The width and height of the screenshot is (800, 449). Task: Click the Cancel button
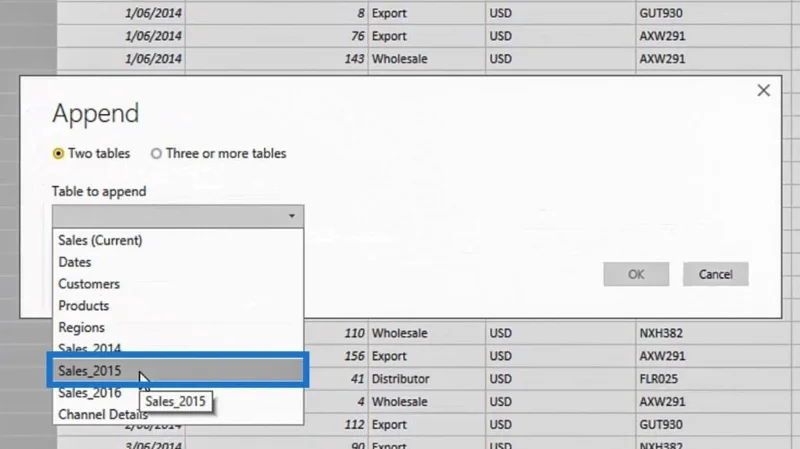tap(715, 275)
